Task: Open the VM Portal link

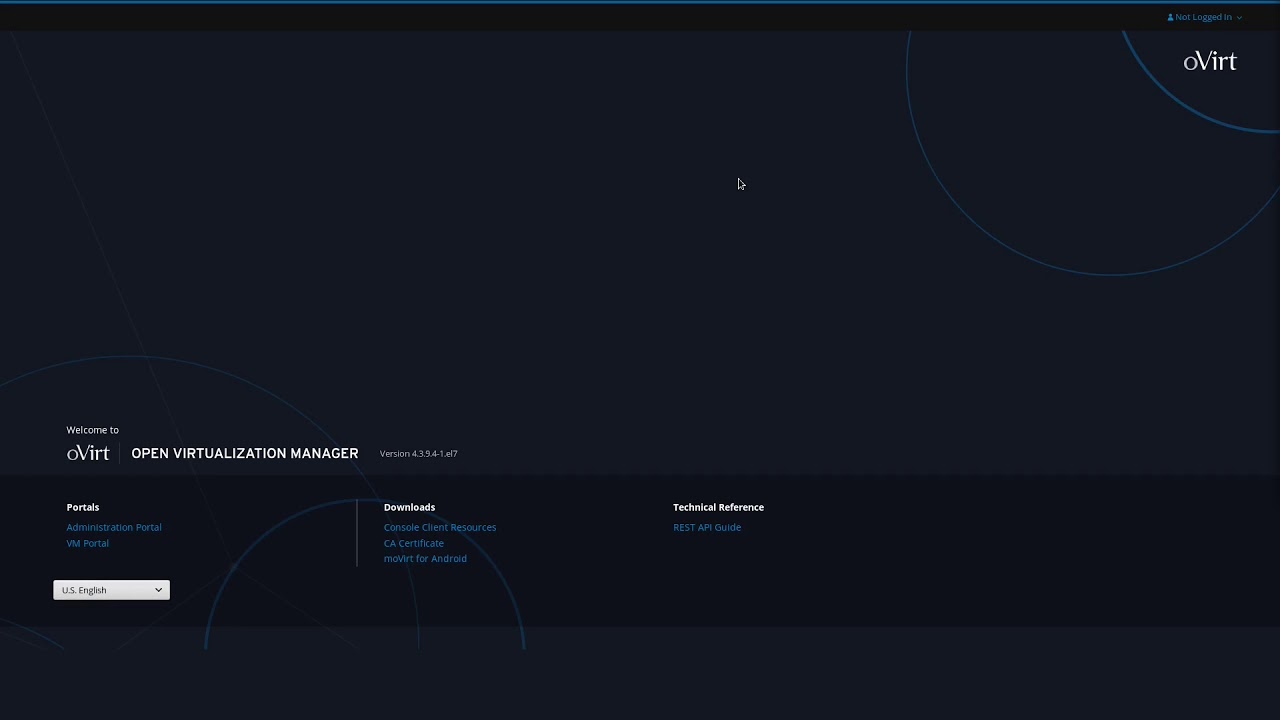Action: (x=88, y=543)
